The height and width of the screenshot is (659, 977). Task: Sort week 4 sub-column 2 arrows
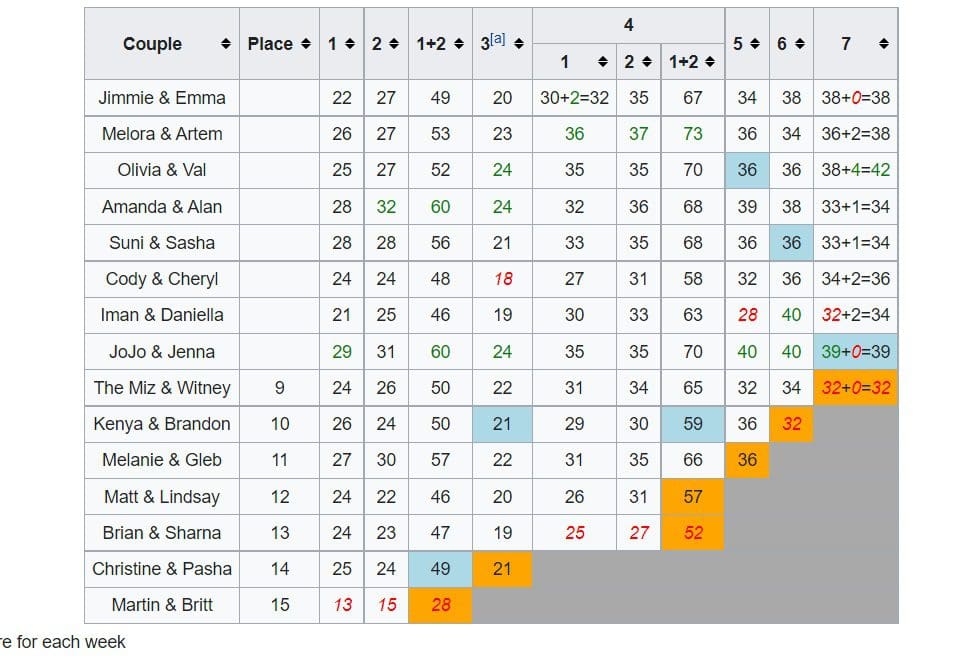tap(647, 62)
